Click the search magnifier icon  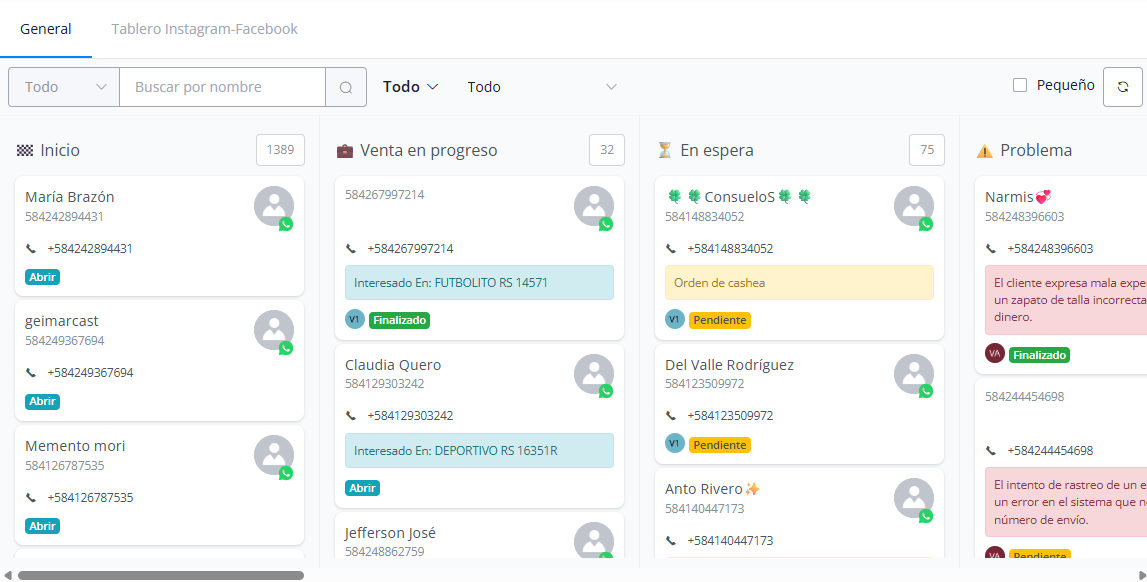point(346,87)
